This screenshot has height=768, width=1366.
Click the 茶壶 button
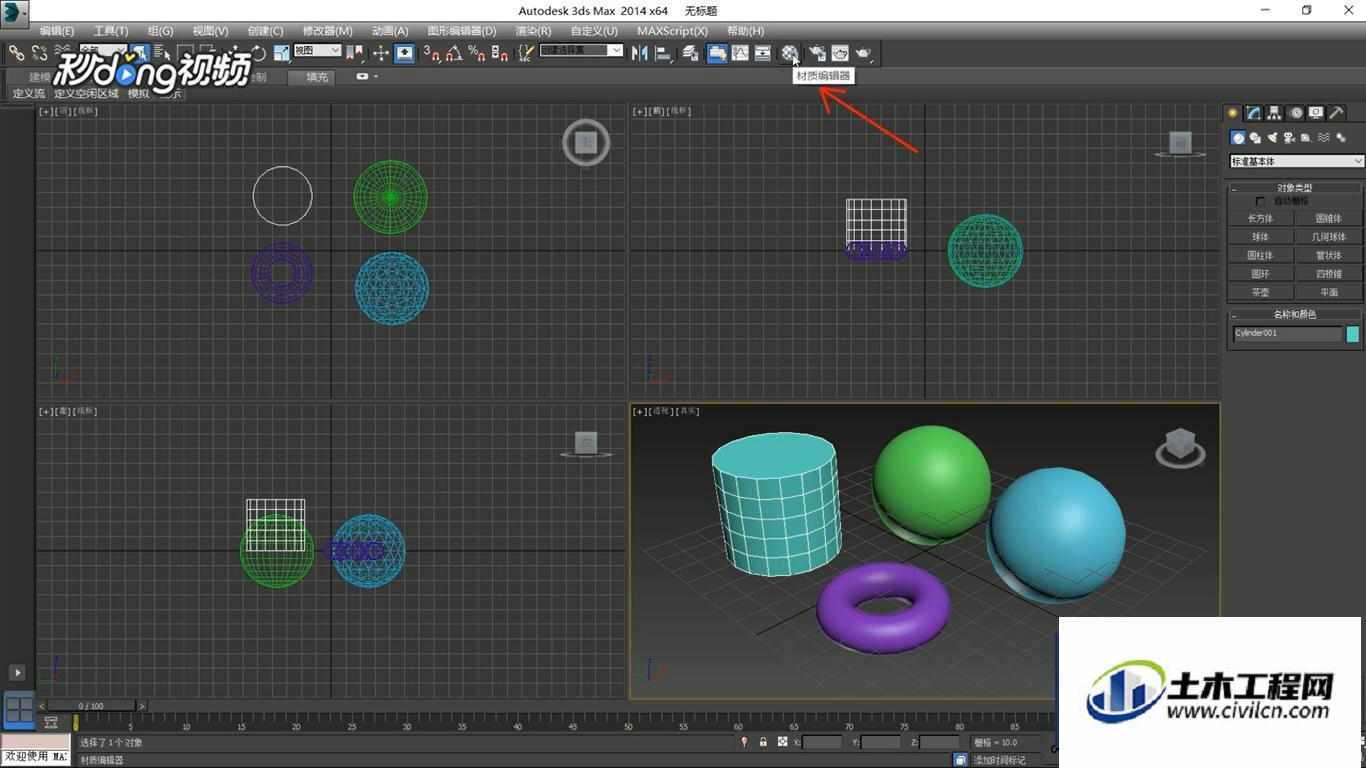pyautogui.click(x=1260, y=292)
